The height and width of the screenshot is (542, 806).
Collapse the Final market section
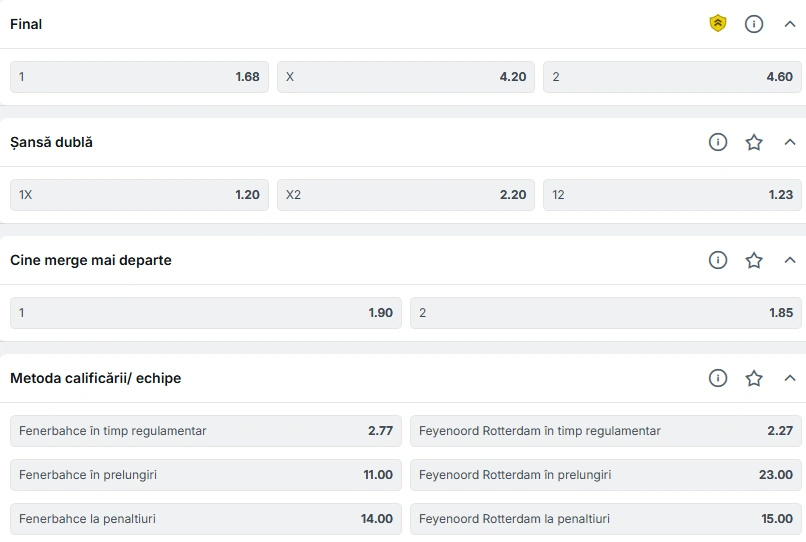pyautogui.click(x=790, y=24)
